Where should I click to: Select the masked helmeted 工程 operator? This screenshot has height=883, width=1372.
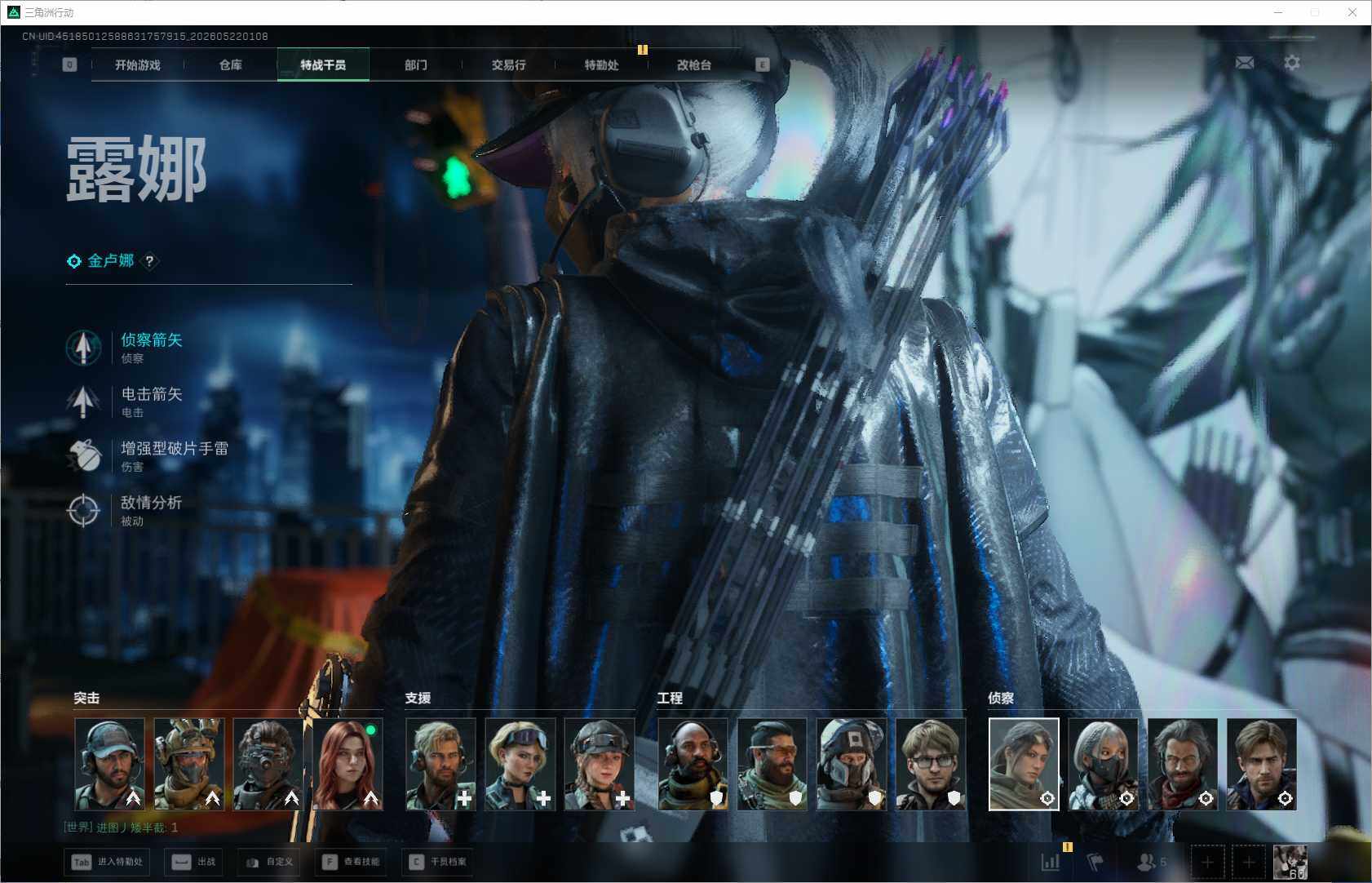(852, 764)
